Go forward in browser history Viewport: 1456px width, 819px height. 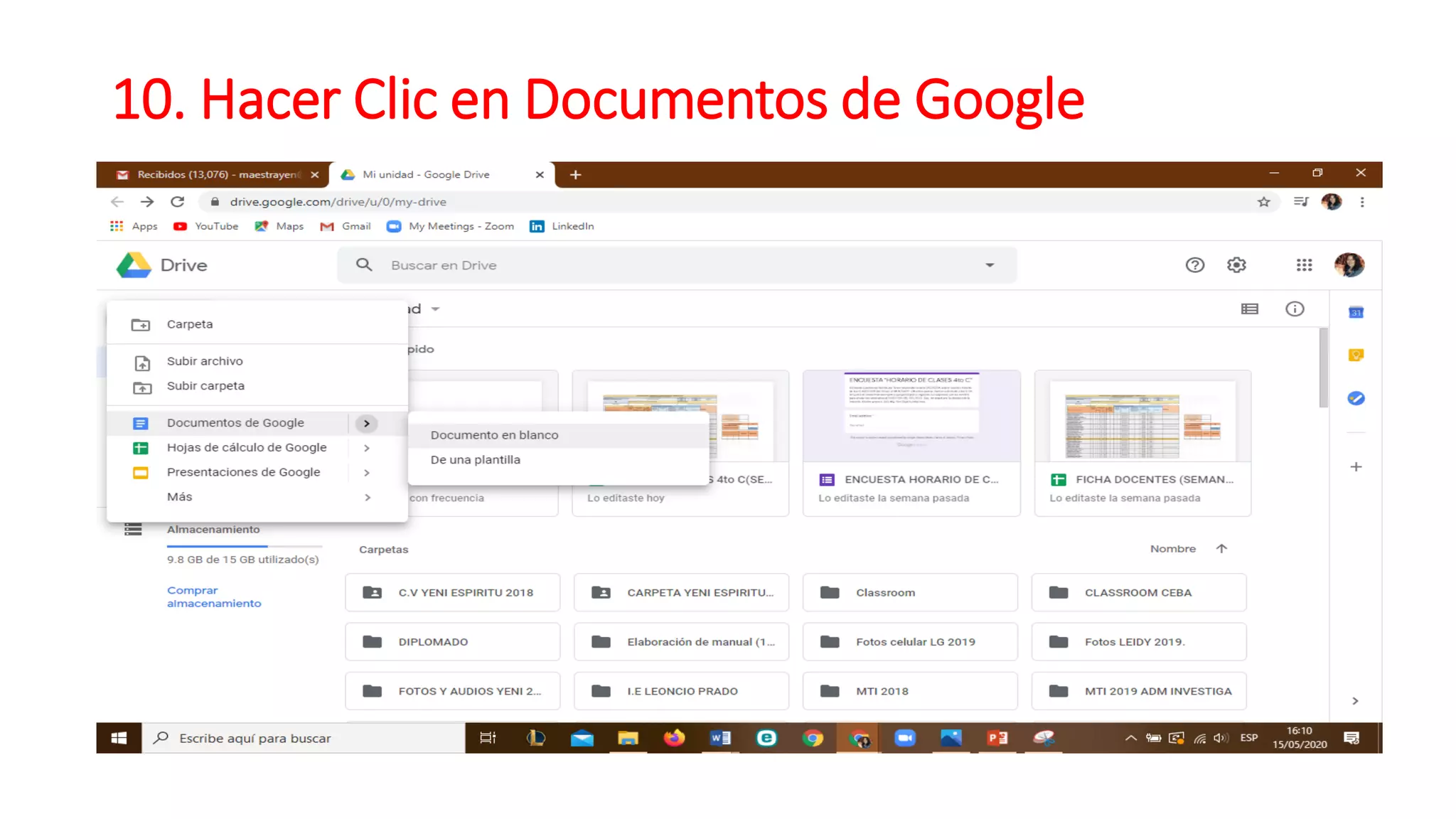tap(147, 202)
